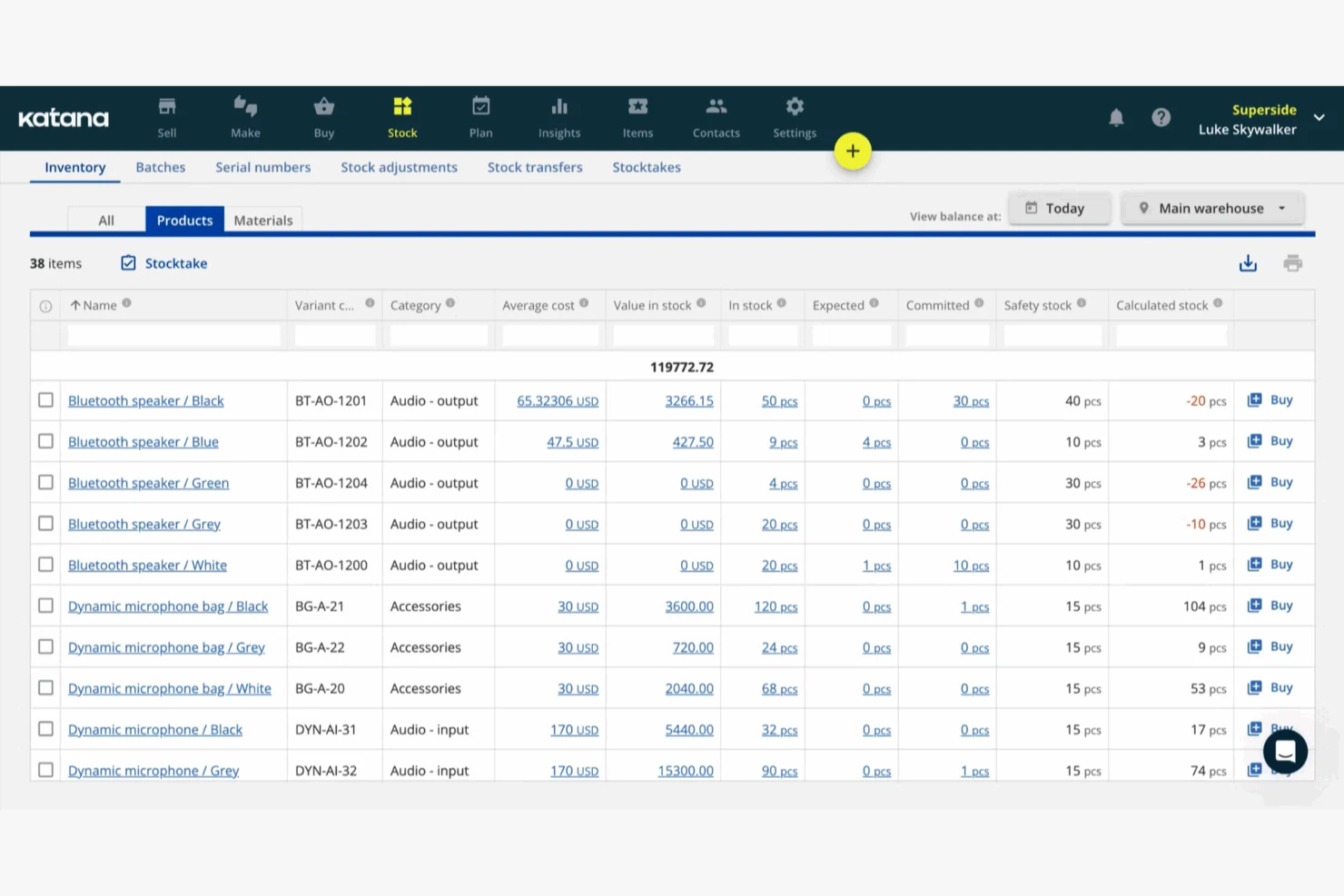Download the inventory list via export icon
1344x896 pixels.
pos(1248,262)
